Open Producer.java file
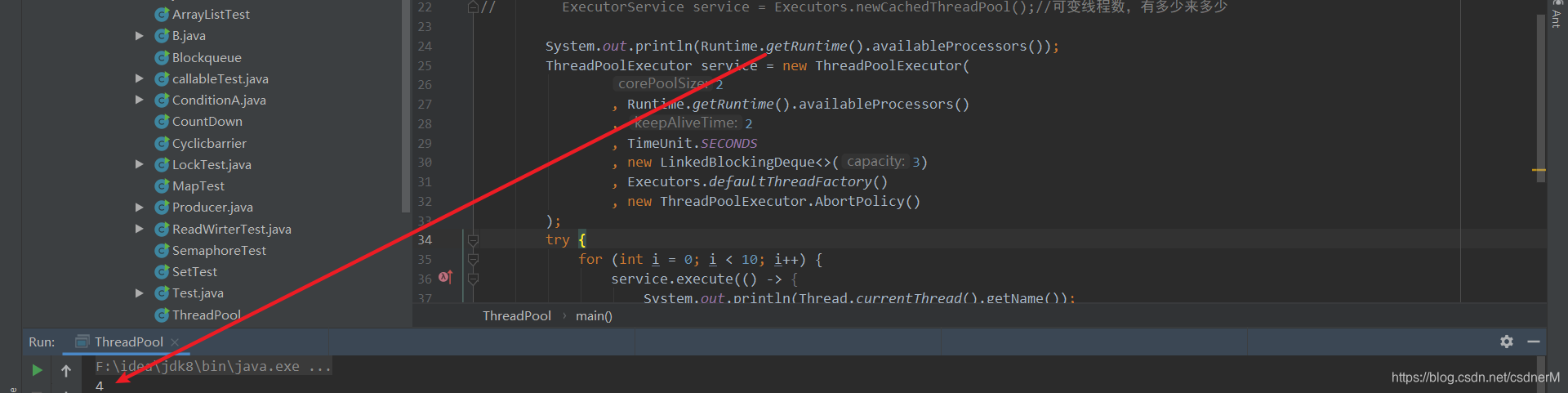This screenshot has height=393, width=1568. [x=212, y=207]
